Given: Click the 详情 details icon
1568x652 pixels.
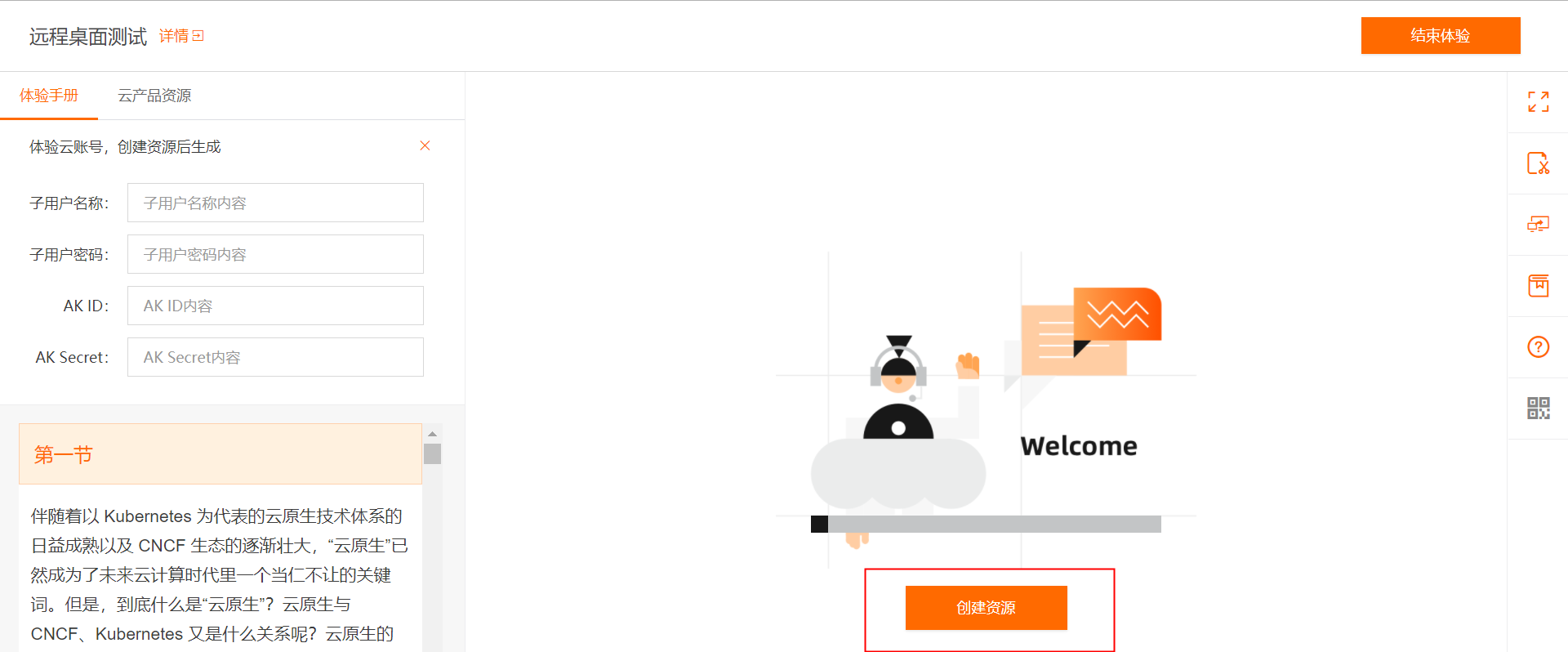Looking at the screenshot, I should 198,36.
